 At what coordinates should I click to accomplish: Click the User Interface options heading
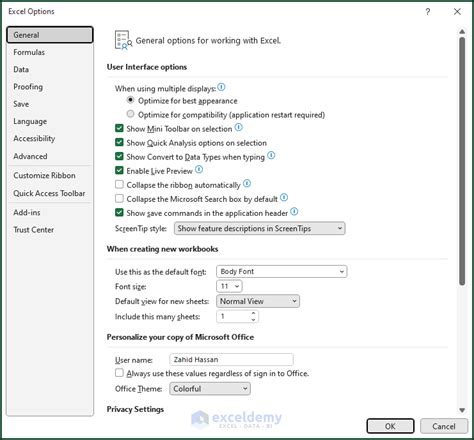147,67
